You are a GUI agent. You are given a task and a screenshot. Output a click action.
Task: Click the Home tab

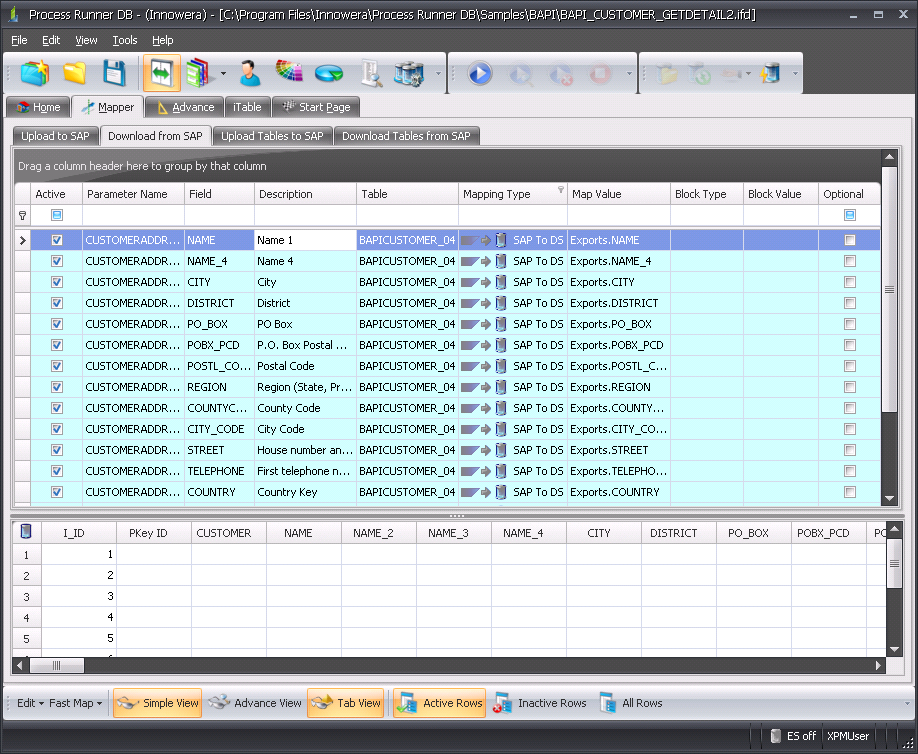pyautogui.click(x=38, y=107)
